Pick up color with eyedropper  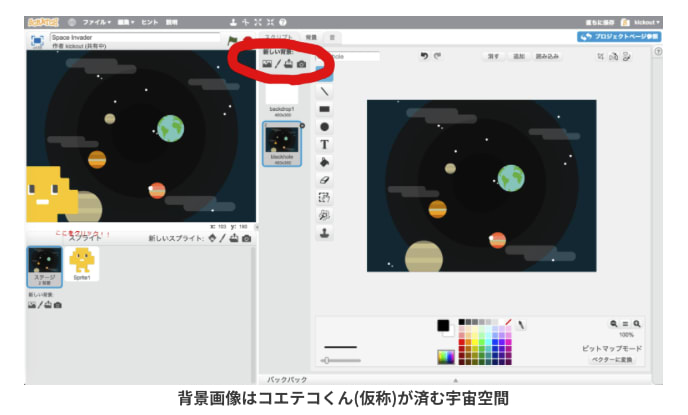(x=521, y=325)
